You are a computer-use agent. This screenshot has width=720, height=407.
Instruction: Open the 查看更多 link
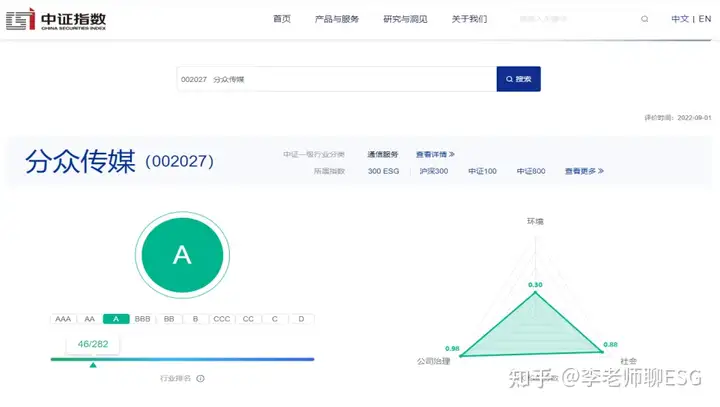click(x=584, y=171)
